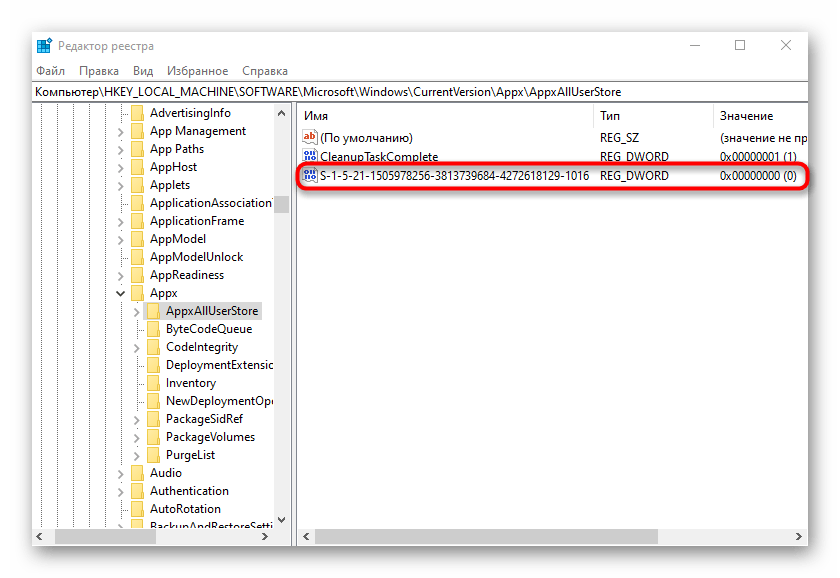The width and height of the screenshot is (840, 578).
Task: Expand the AppReadiness key
Action: (x=121, y=275)
